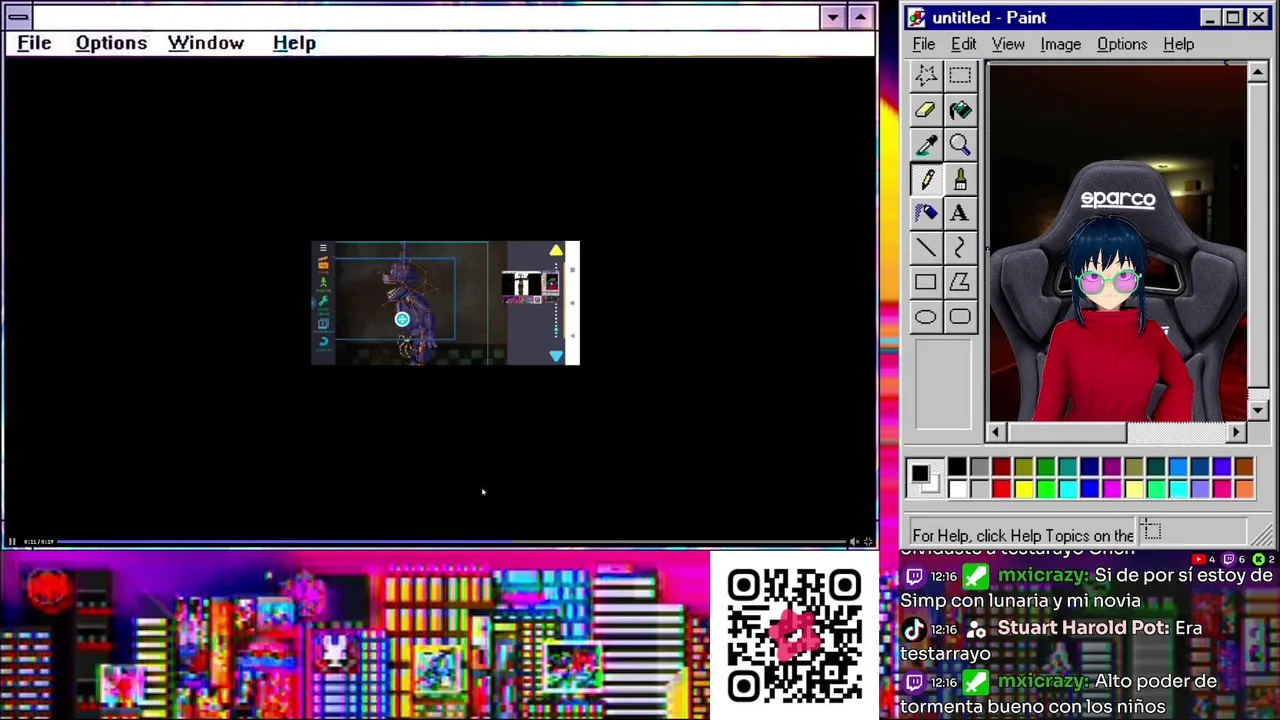Image resolution: width=1280 pixels, height=720 pixels.
Task: Click the foreground/background color indicator box
Action: pos(925,478)
